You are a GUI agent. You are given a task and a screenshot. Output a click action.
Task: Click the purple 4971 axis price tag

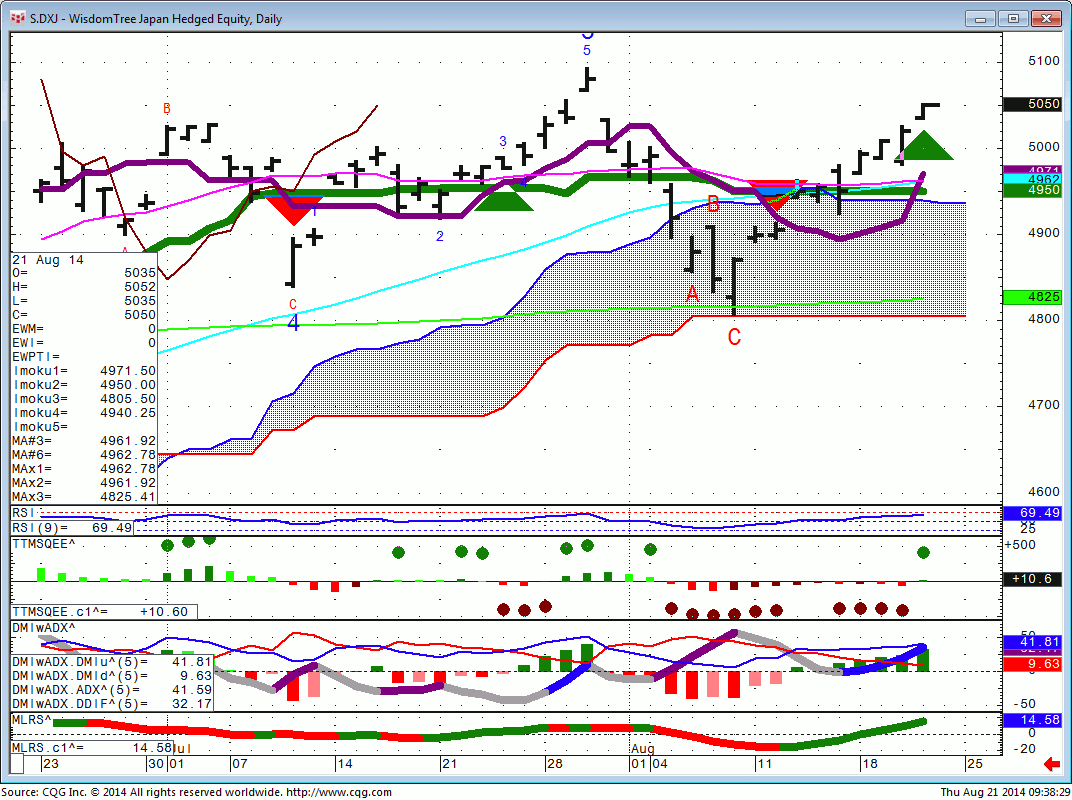point(1032,169)
